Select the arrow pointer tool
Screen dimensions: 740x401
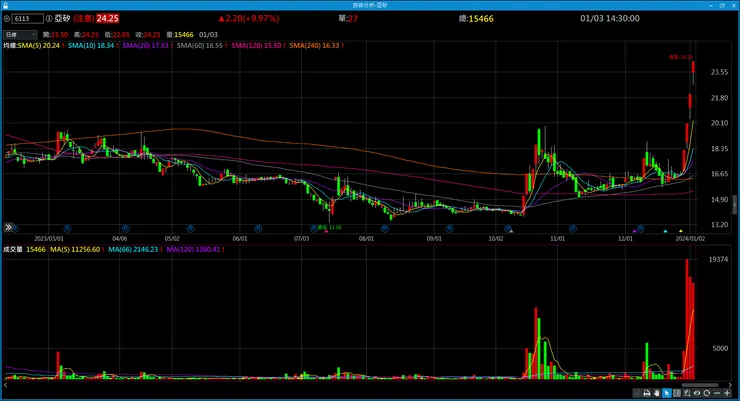click(666, 393)
